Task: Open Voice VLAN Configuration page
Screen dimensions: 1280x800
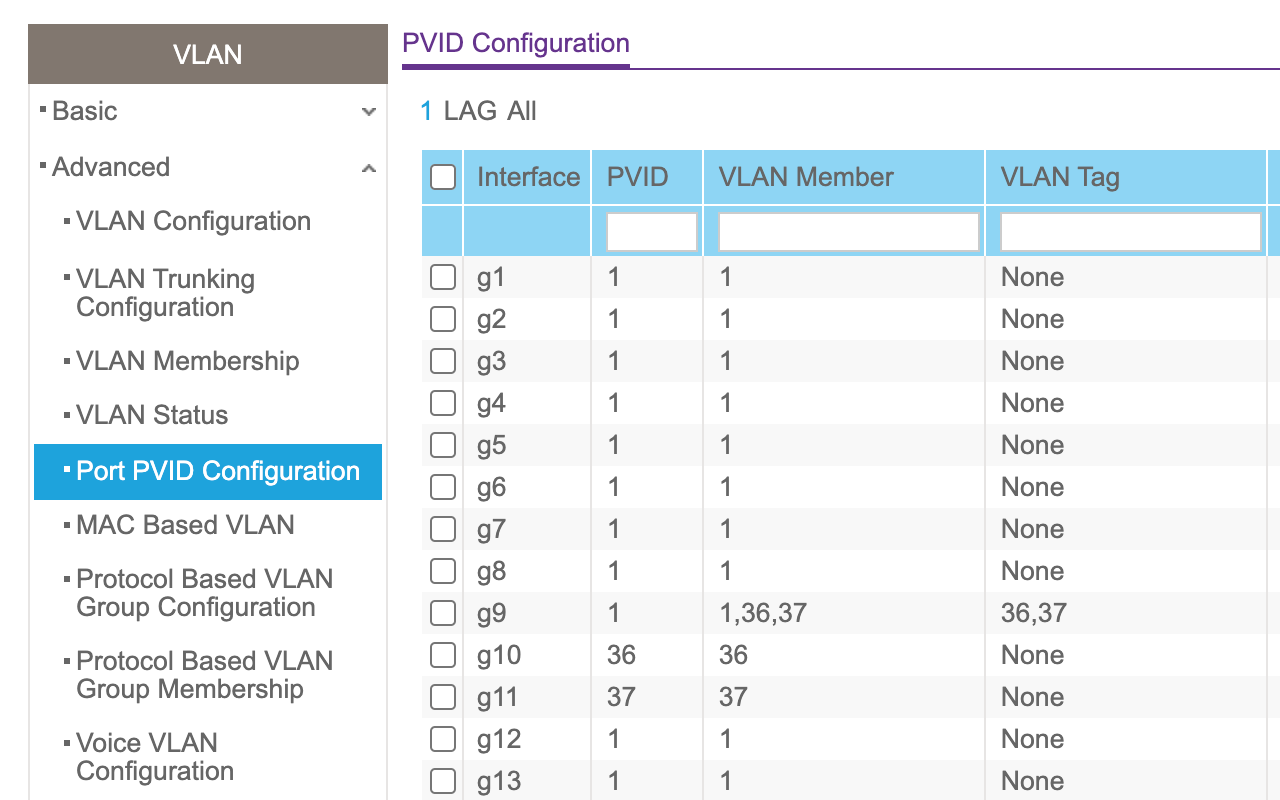Action: click(x=155, y=757)
